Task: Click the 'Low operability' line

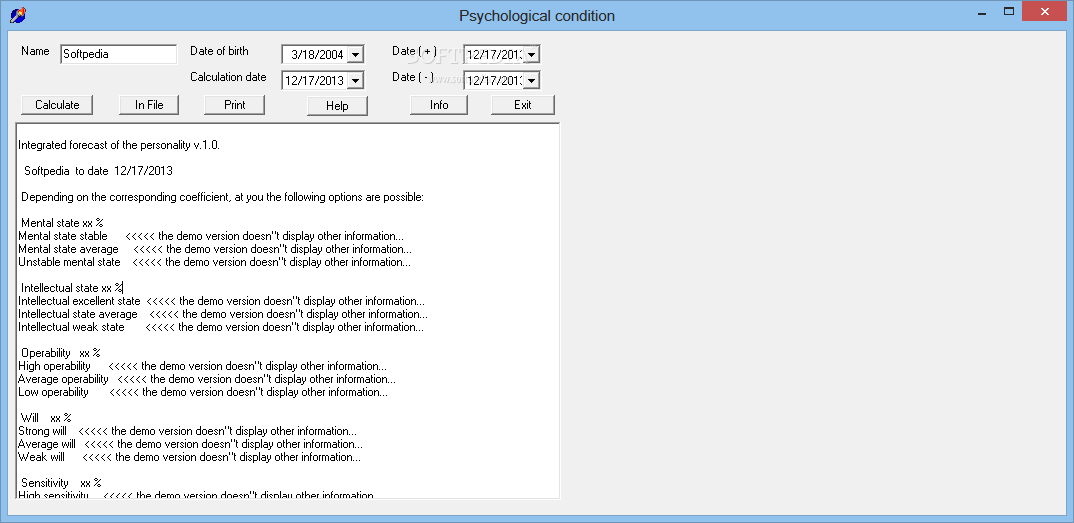Action: (x=203, y=392)
